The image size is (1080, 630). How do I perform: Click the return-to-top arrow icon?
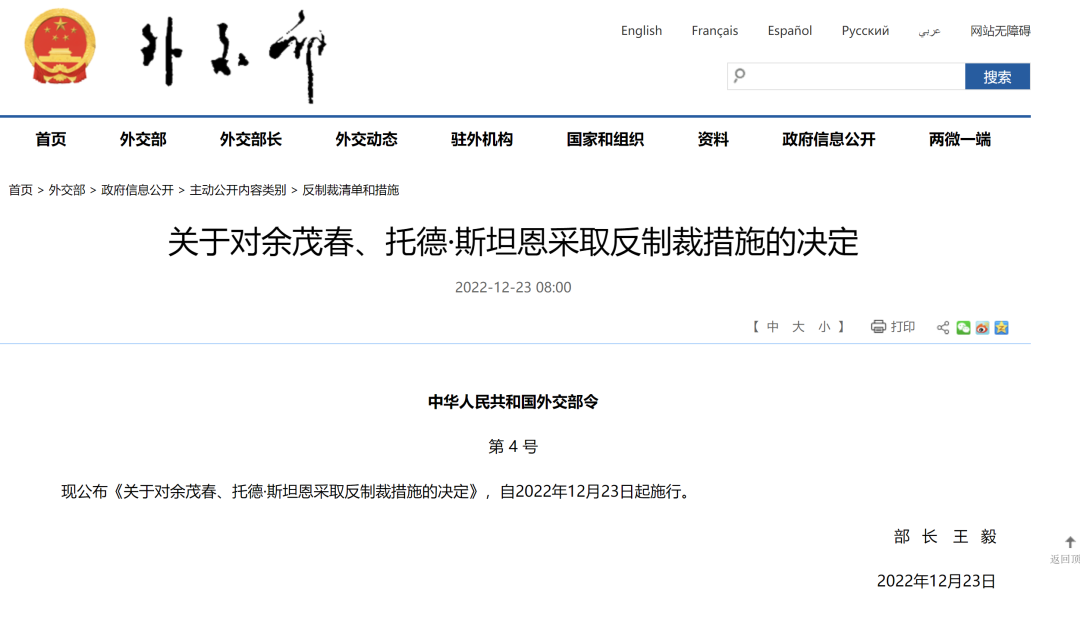point(1070,542)
